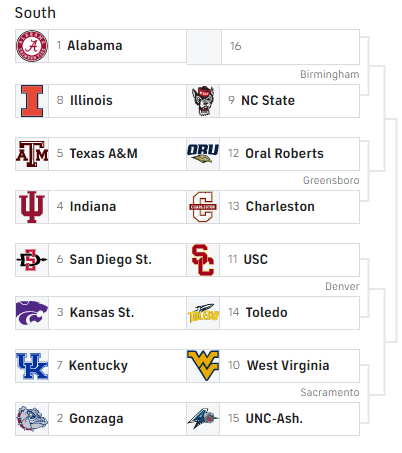Click the Charleston C logo

pyautogui.click(x=203, y=207)
